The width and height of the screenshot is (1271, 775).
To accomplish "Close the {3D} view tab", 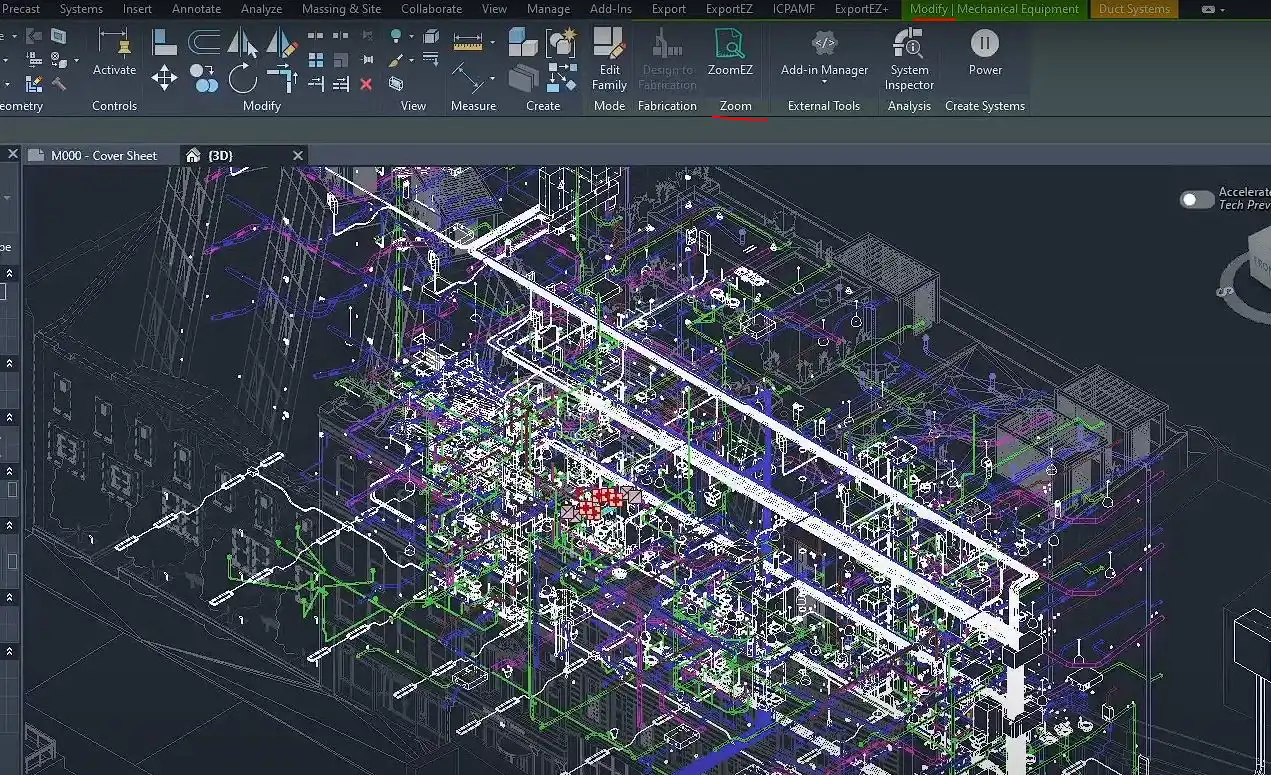I will coord(297,155).
